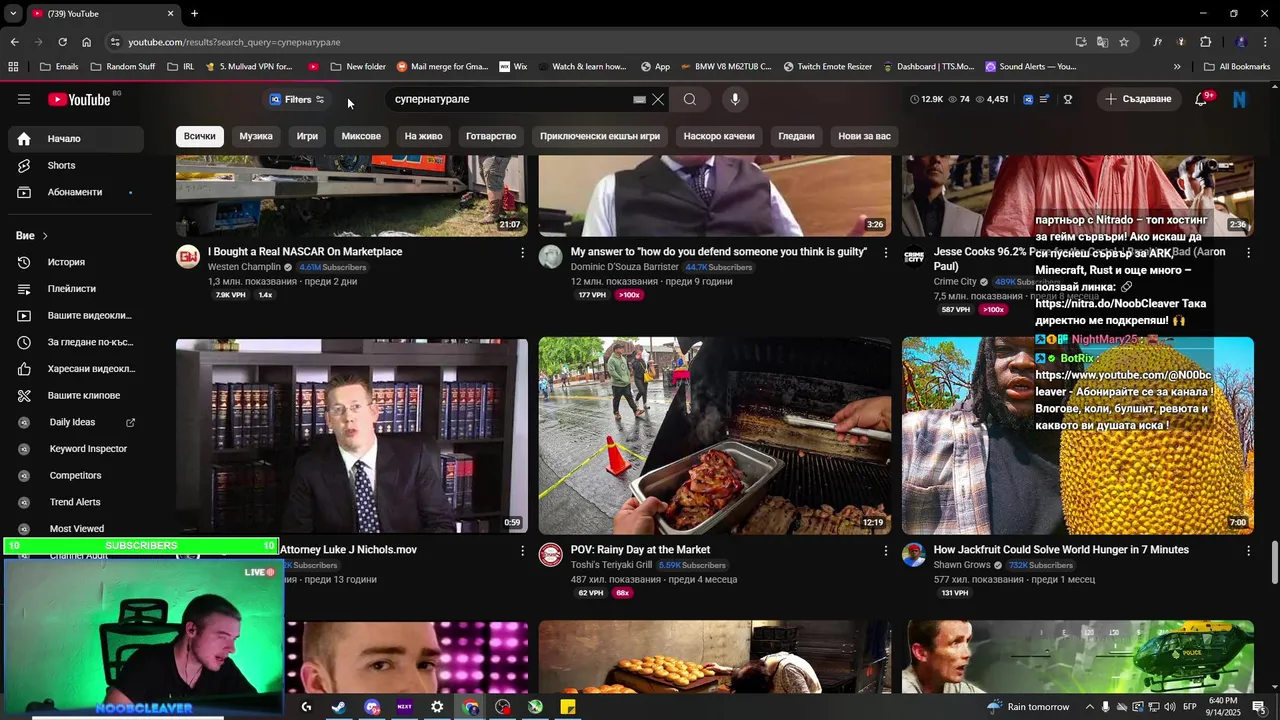Screen dimensions: 1280x720
Task: Click the install app icon in address bar
Action: click(x=1081, y=42)
